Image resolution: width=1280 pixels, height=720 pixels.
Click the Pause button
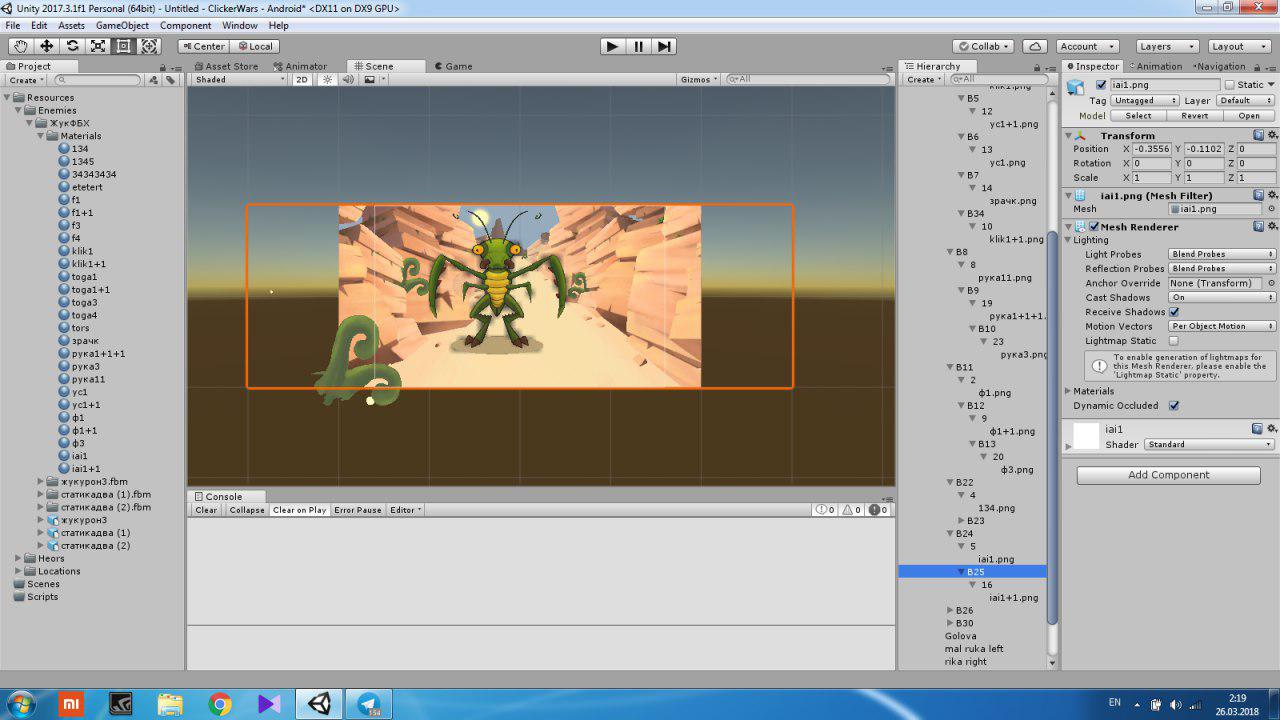(x=638, y=46)
